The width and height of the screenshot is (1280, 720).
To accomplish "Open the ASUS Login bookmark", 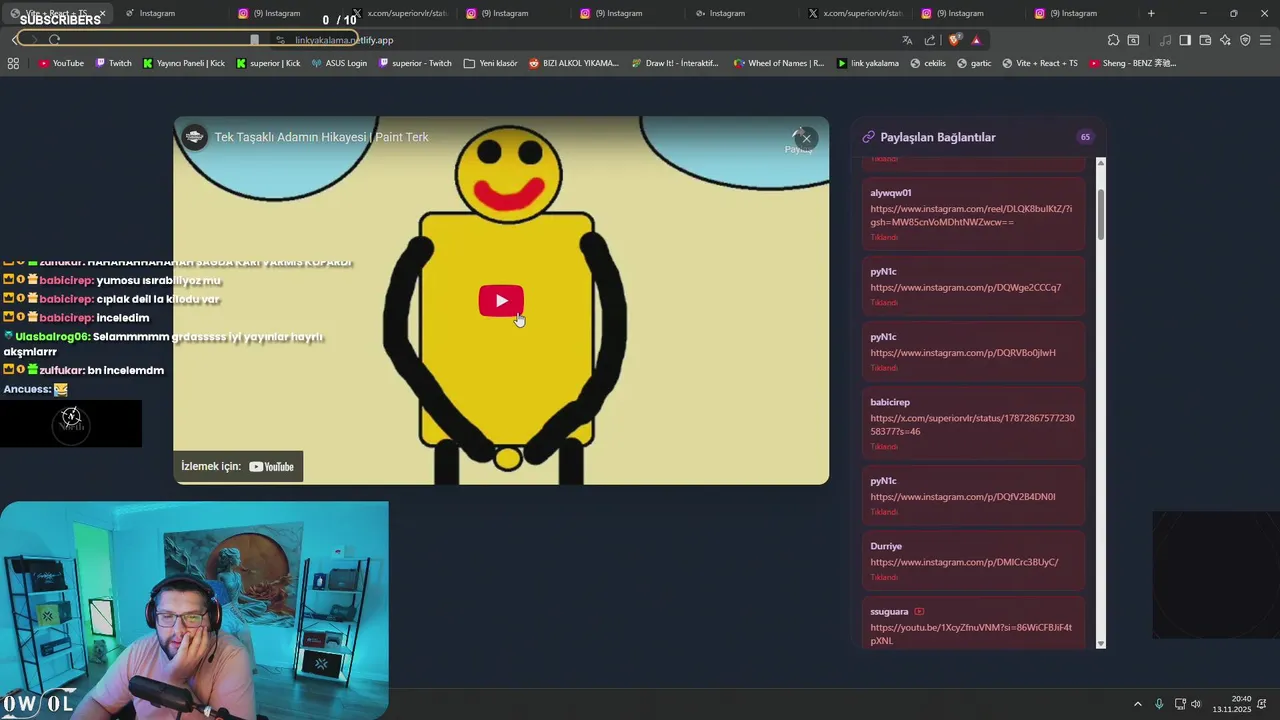I will (x=339, y=63).
